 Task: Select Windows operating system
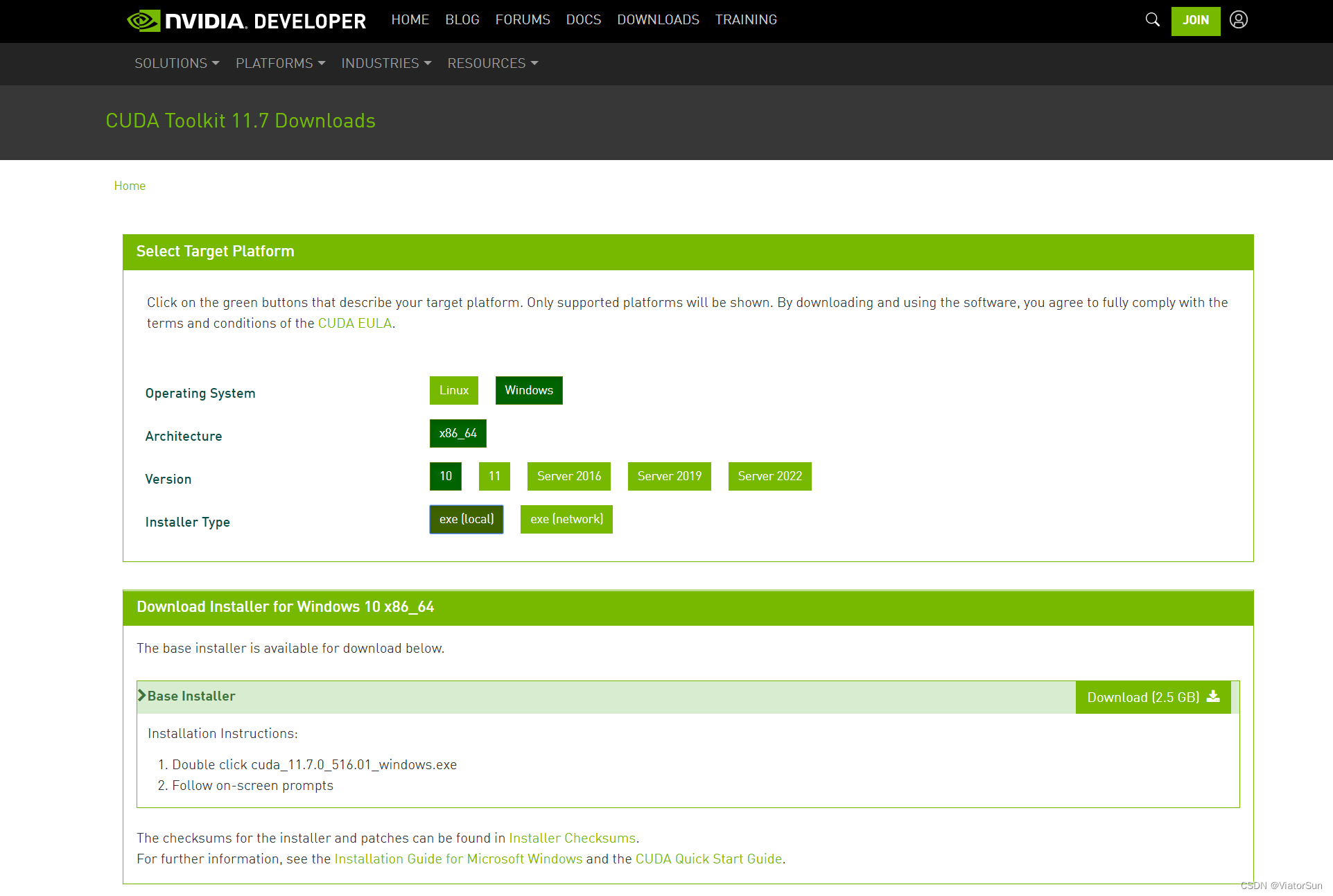528,390
